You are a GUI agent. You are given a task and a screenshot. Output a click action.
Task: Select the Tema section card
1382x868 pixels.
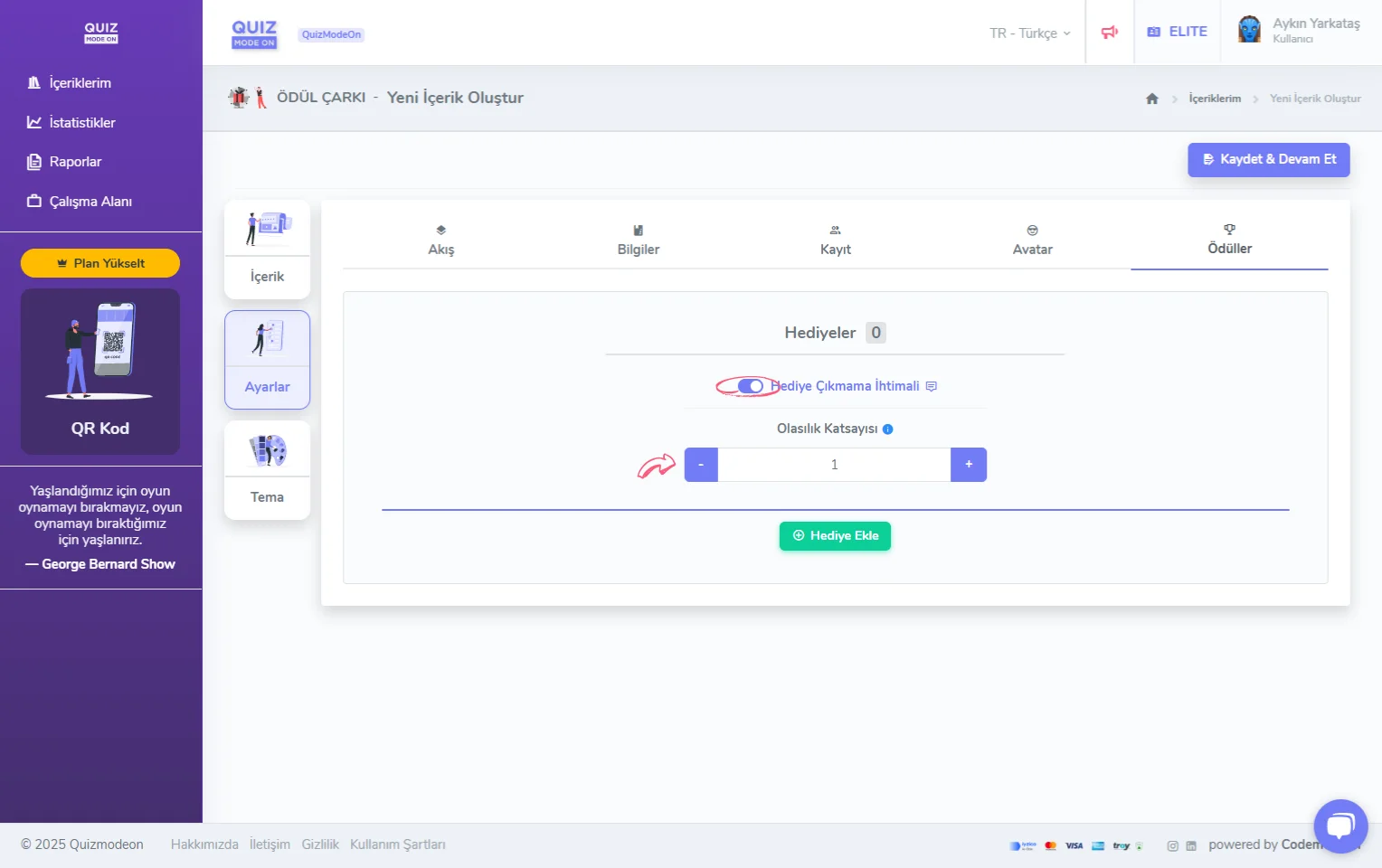(267, 470)
